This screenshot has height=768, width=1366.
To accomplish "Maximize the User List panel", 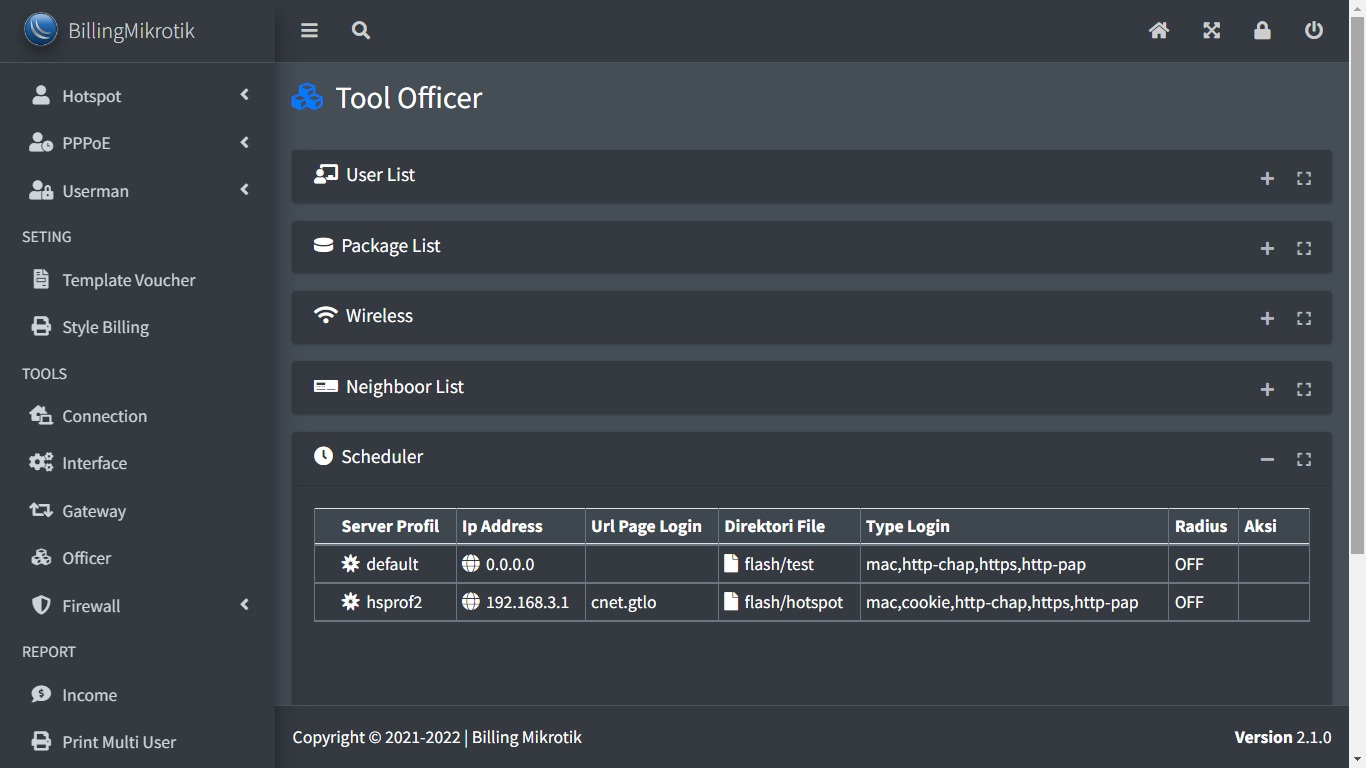I will (1304, 179).
